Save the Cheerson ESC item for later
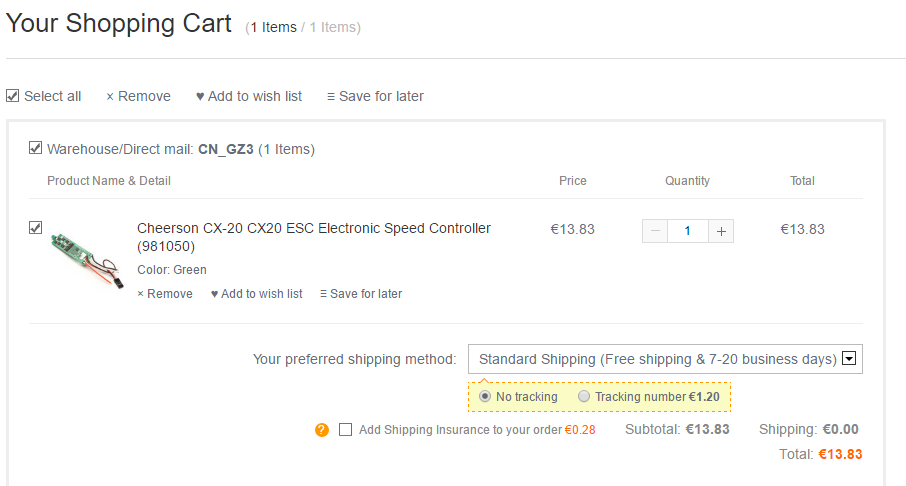 click(361, 294)
